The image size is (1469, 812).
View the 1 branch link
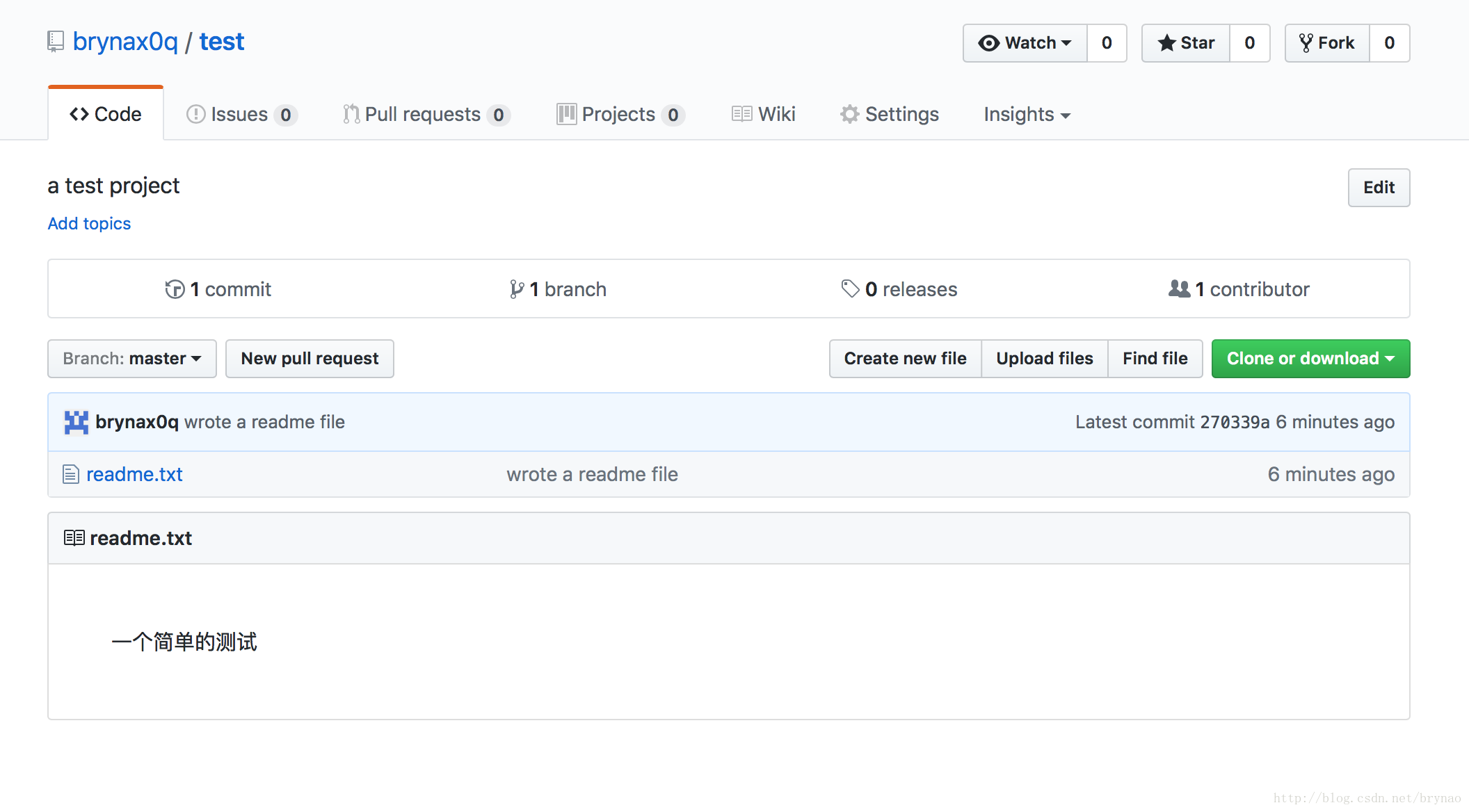pyautogui.click(x=557, y=289)
